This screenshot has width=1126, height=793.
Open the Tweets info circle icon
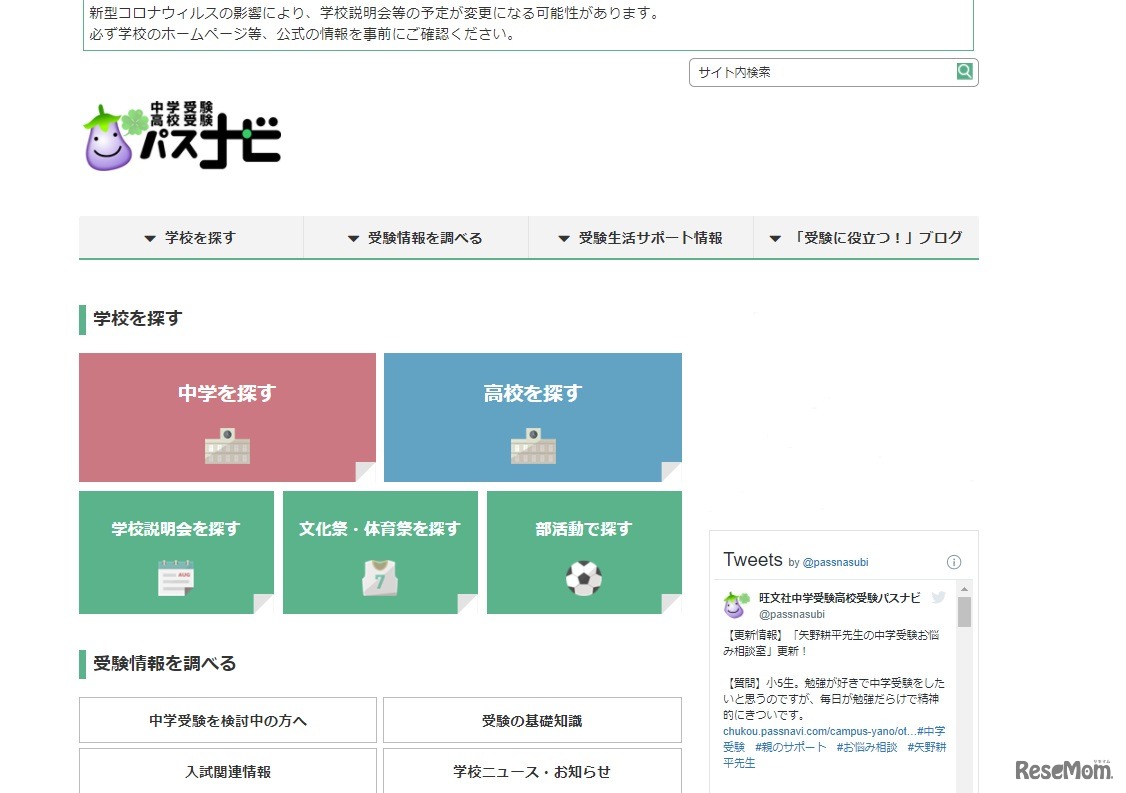(954, 562)
